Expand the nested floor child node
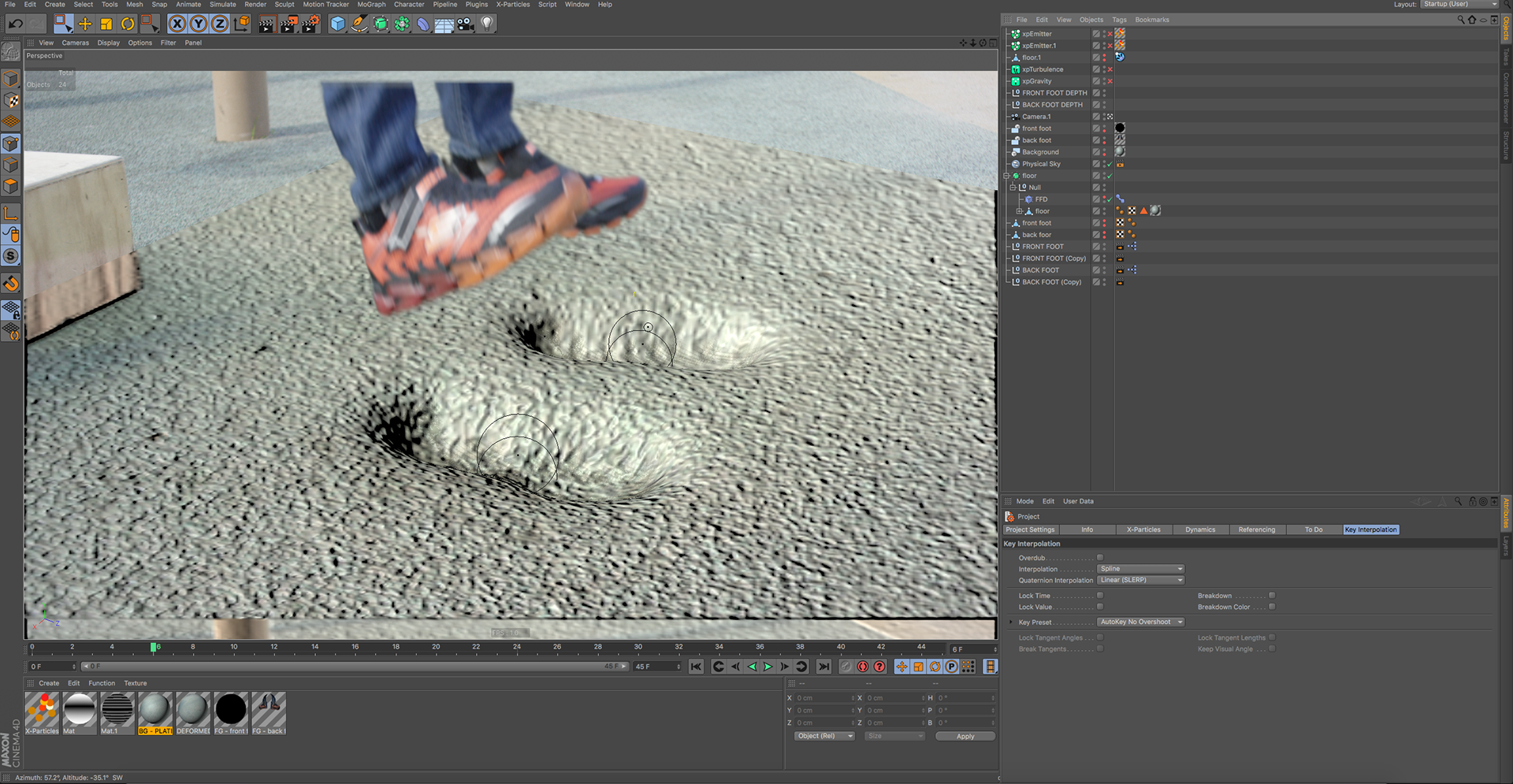The width and height of the screenshot is (1513, 784). point(1019,211)
